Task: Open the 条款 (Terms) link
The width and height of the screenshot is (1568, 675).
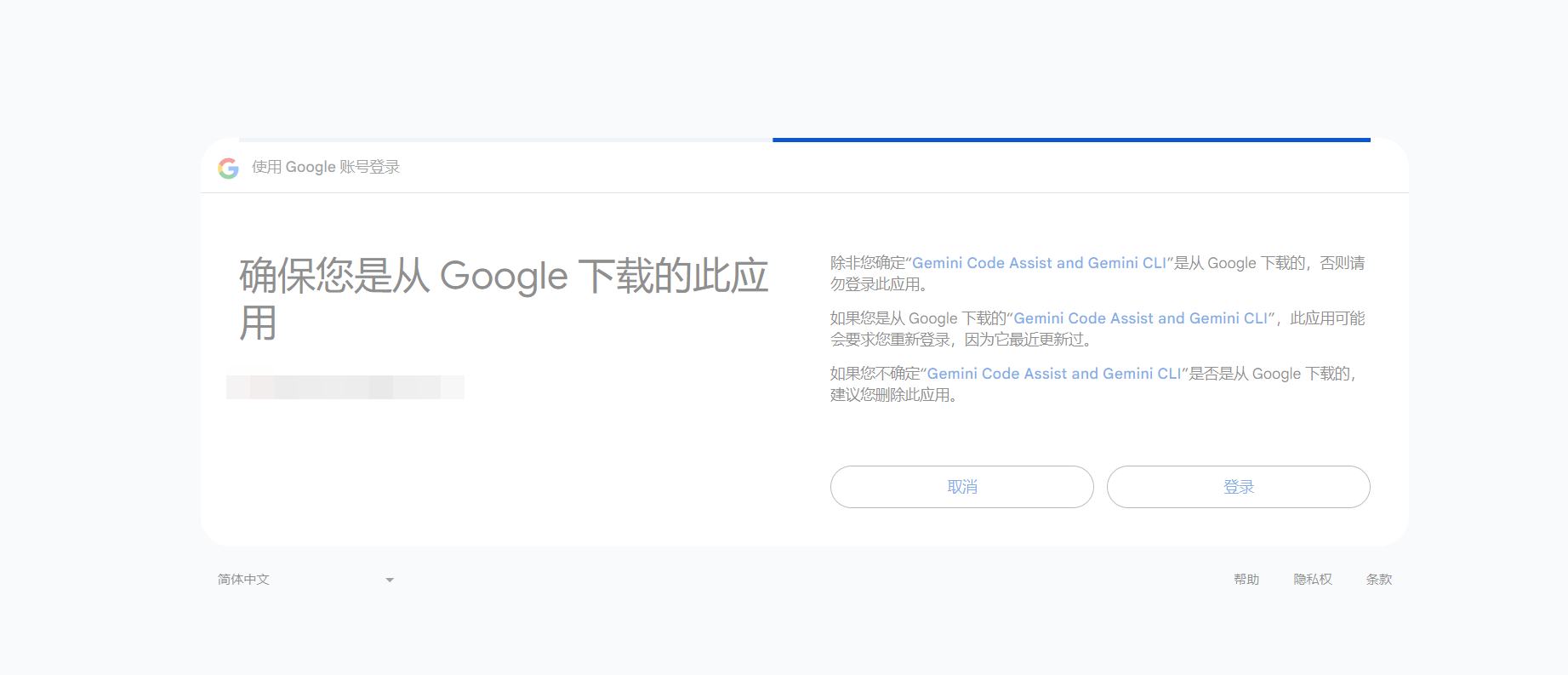Action: pyautogui.click(x=1379, y=580)
